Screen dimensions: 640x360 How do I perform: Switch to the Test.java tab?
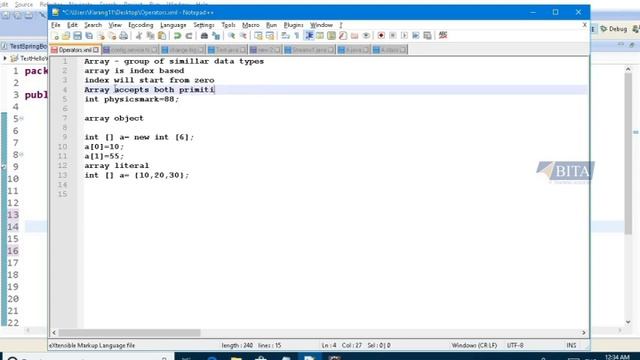tap(227, 50)
